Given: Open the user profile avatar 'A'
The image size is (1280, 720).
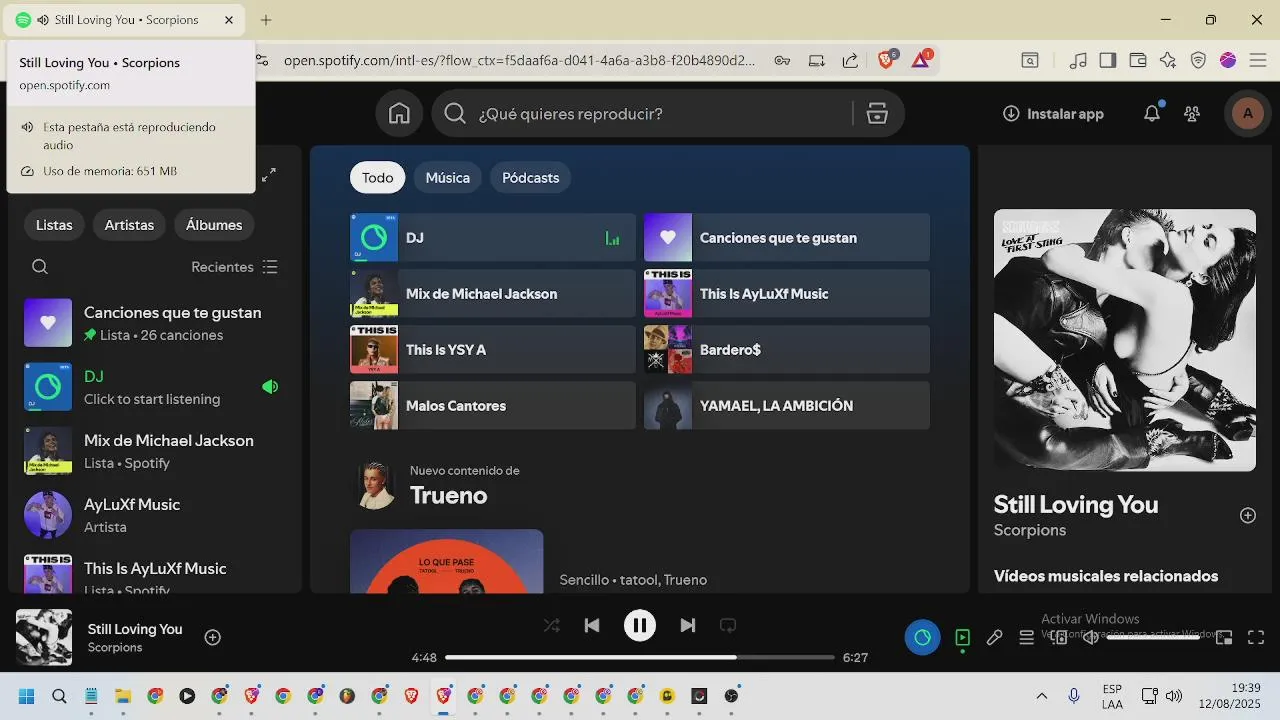Looking at the screenshot, I should [1247, 114].
